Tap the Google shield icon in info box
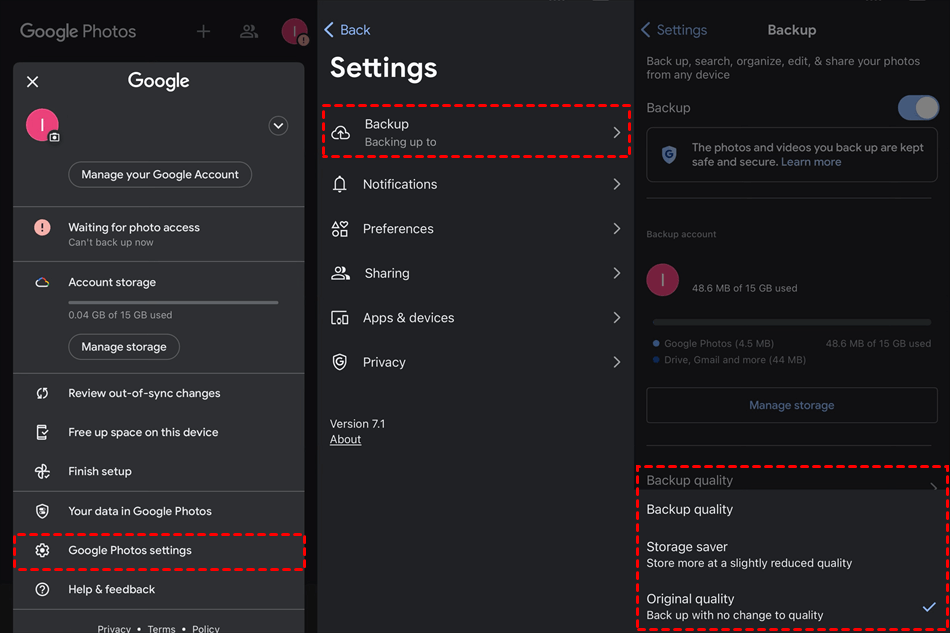950x633 pixels. click(669, 155)
